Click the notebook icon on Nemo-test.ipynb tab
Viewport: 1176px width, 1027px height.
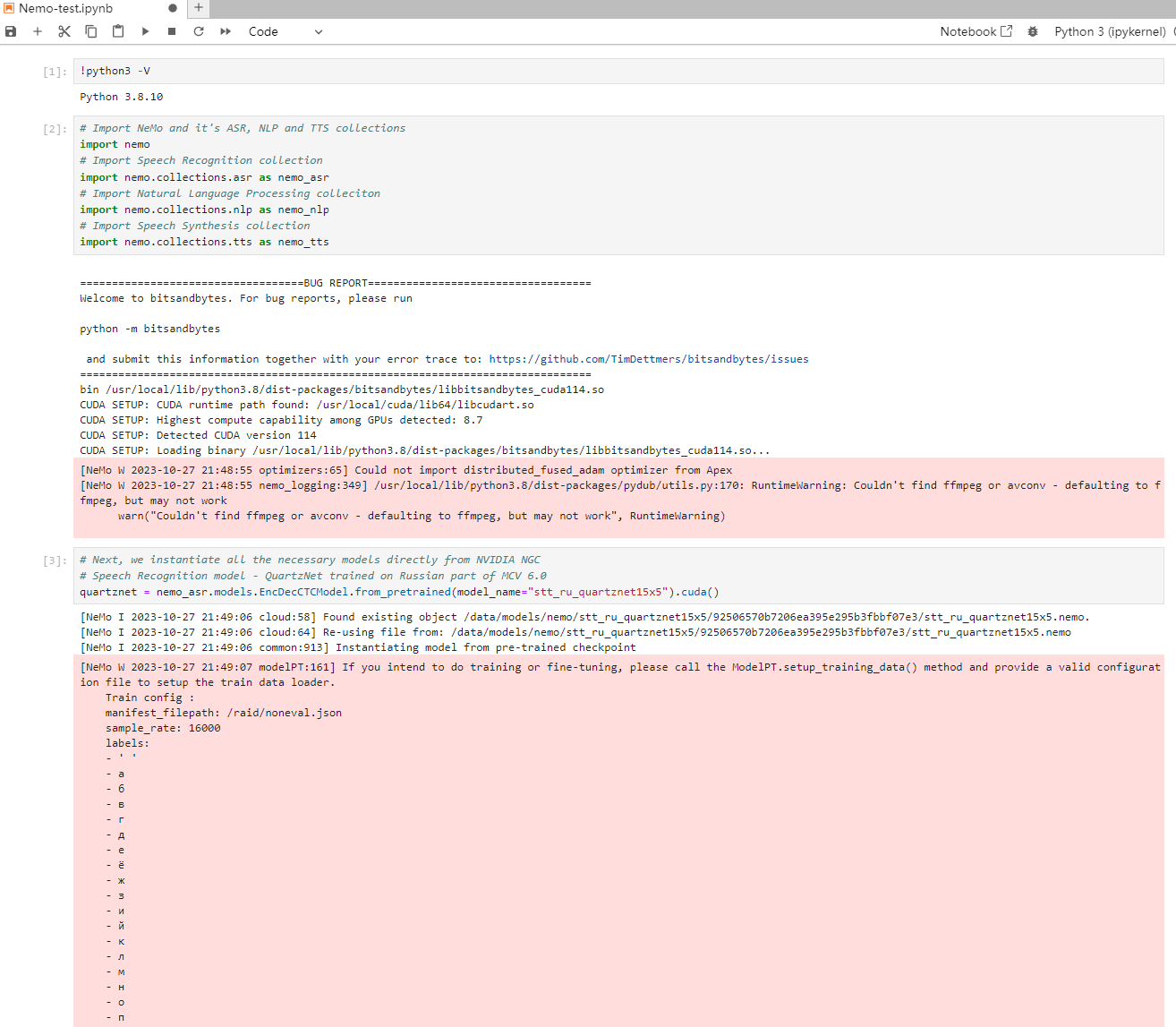9,8
